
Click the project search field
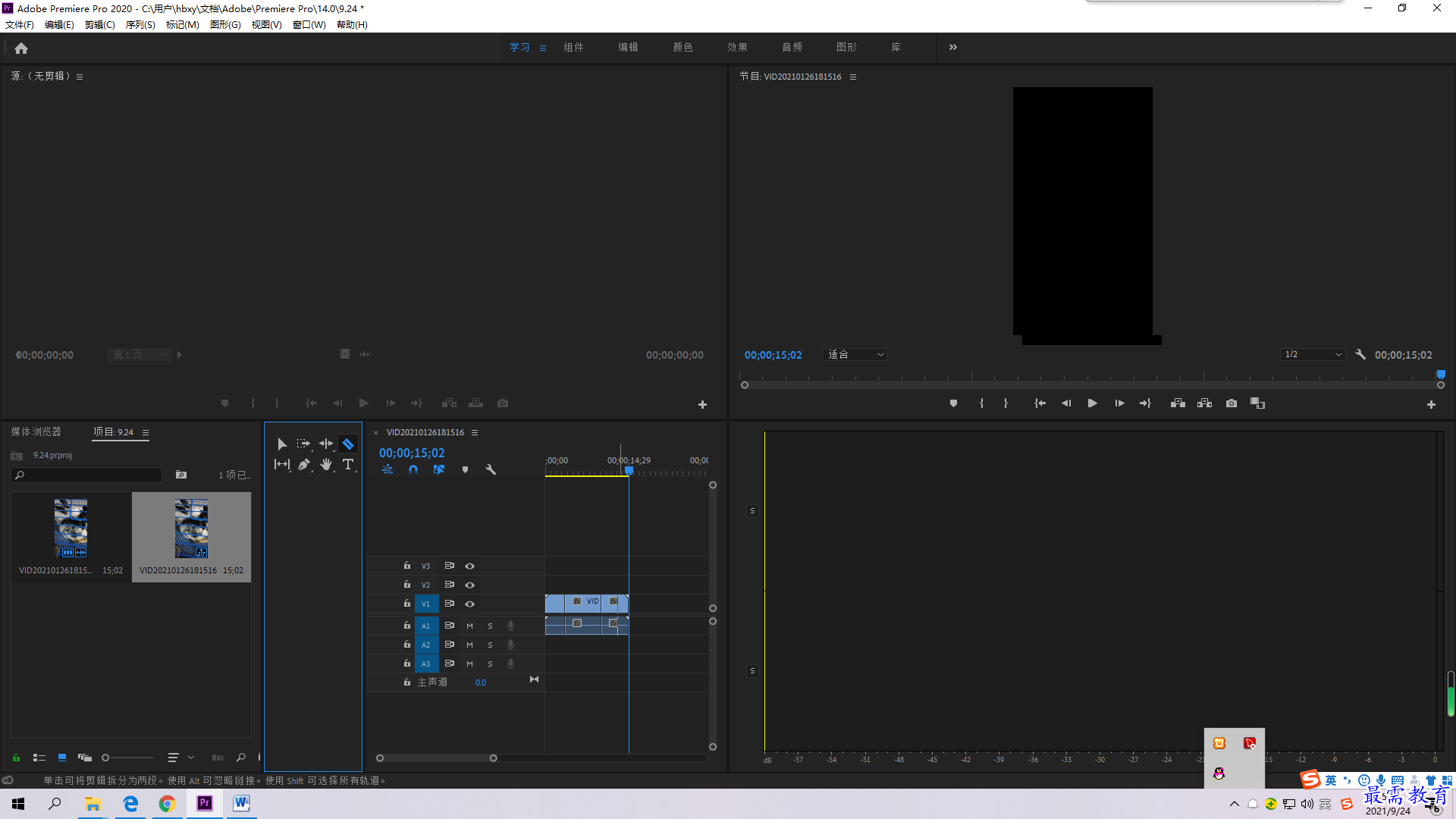coord(86,475)
